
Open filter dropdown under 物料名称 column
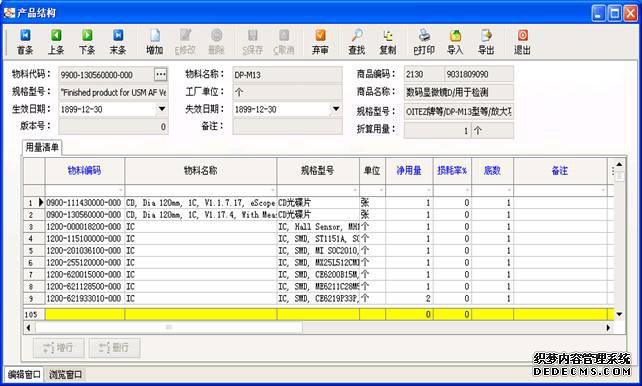pos(273,190)
